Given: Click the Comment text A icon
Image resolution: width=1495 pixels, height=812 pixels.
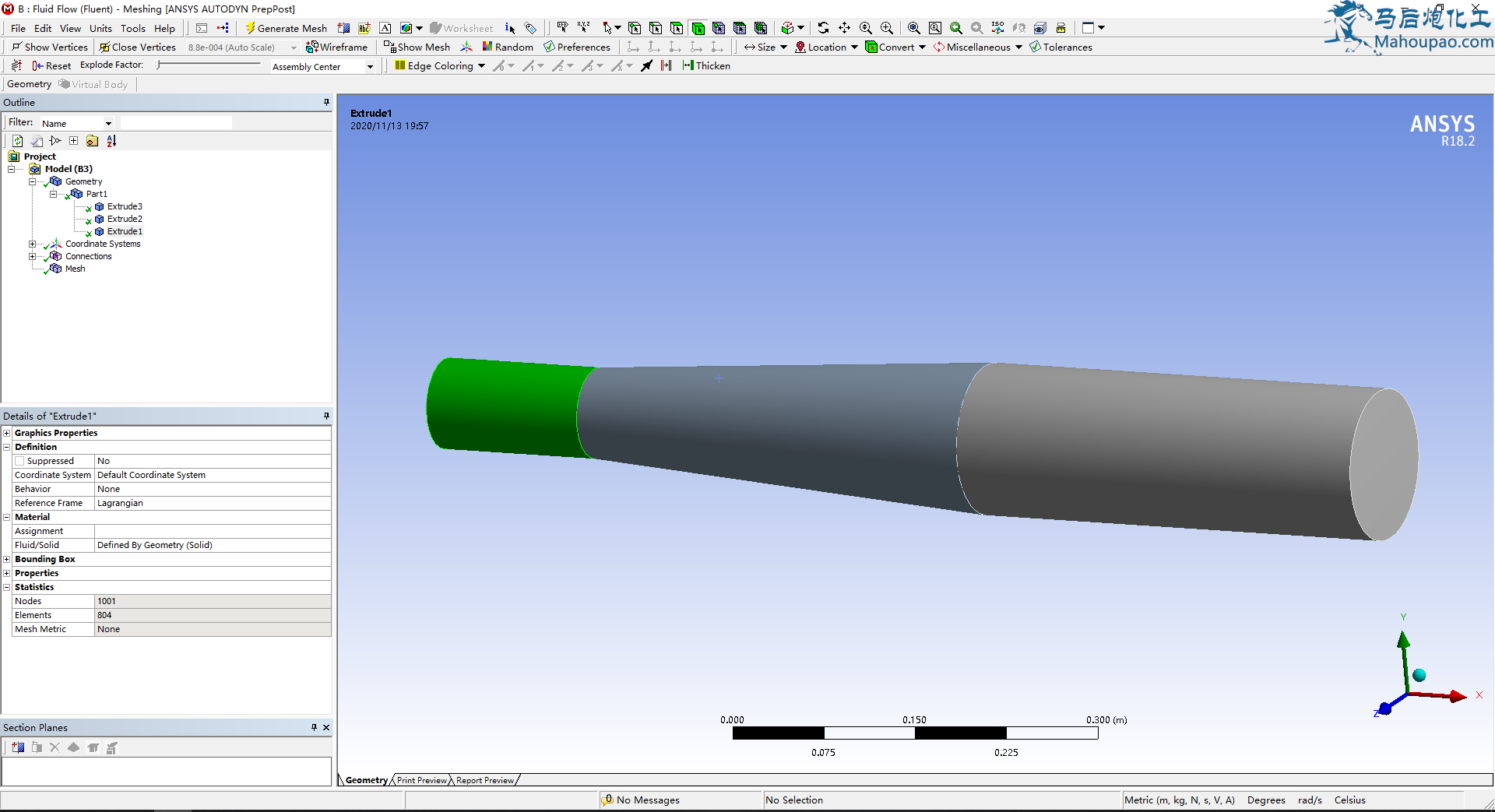Looking at the screenshot, I should (385, 28).
